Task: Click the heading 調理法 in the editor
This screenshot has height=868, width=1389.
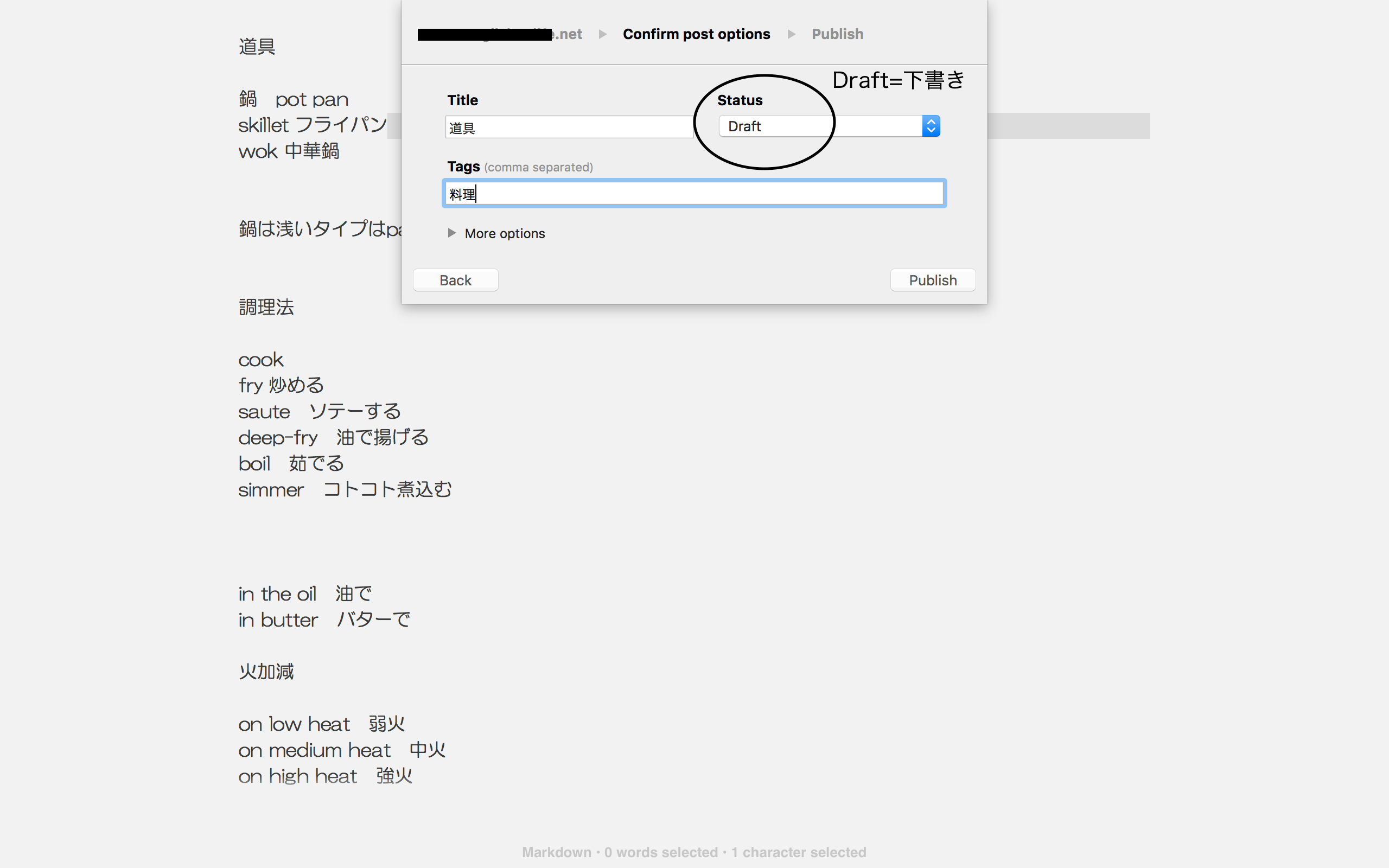Action: click(x=266, y=307)
